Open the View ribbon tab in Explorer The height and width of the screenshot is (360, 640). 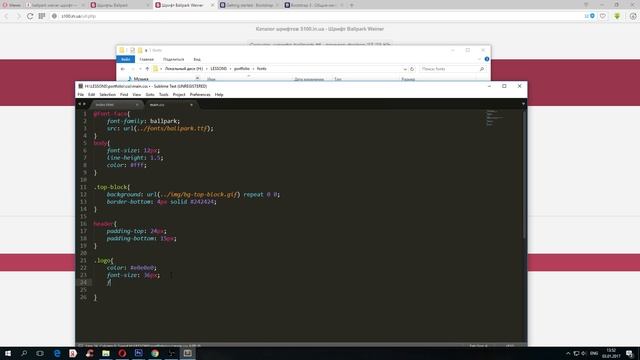[197, 60]
